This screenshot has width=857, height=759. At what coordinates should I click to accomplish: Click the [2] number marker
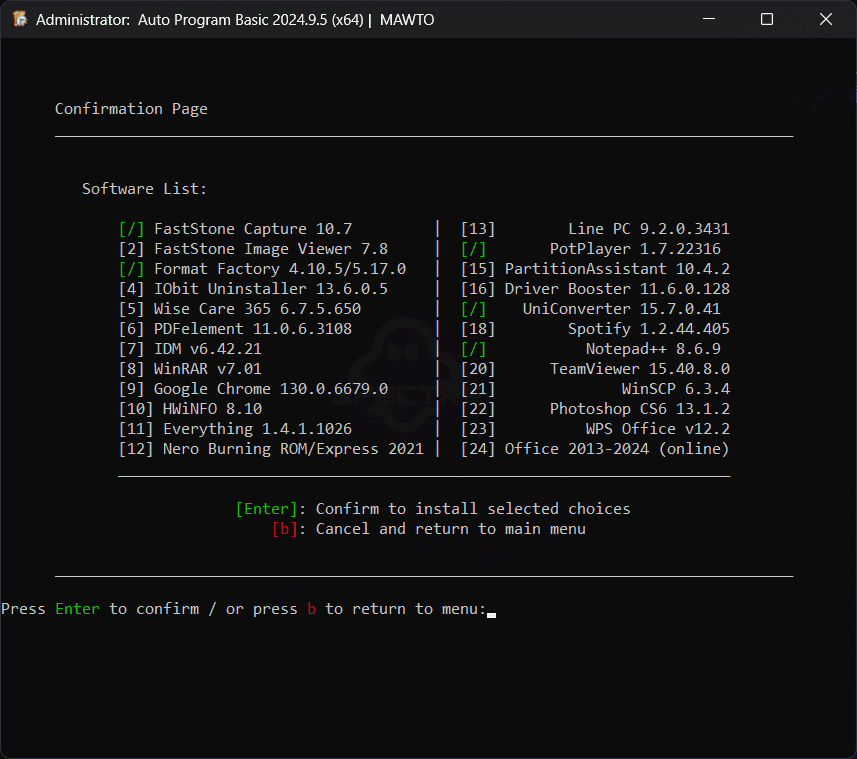click(x=132, y=249)
